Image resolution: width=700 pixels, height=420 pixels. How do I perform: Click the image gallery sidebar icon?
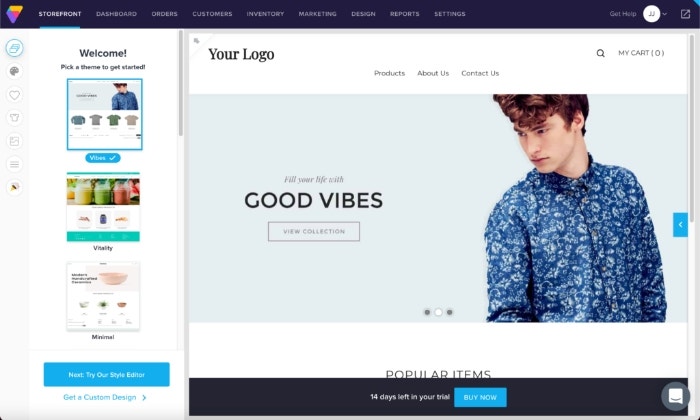click(x=14, y=141)
